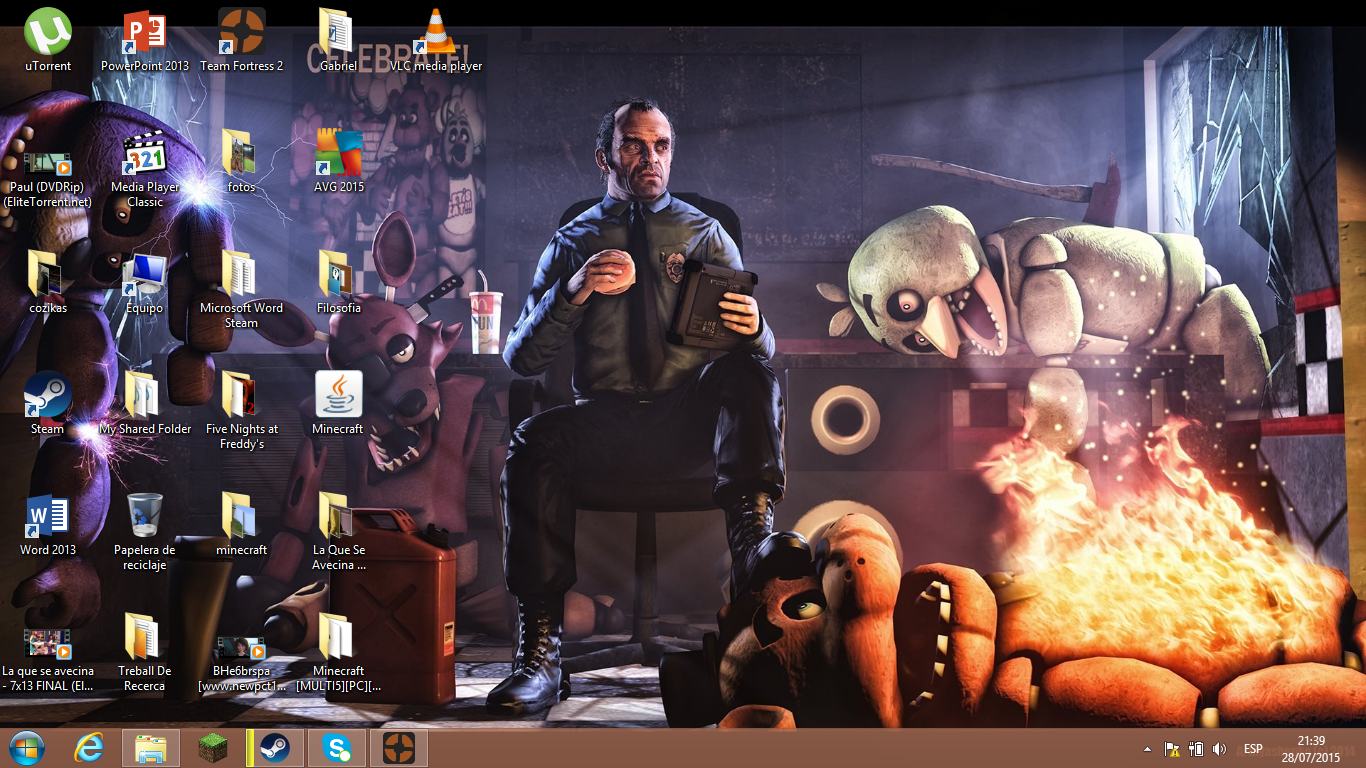The height and width of the screenshot is (768, 1366).
Task: Switch to Skype in the taskbar
Action: (337, 748)
